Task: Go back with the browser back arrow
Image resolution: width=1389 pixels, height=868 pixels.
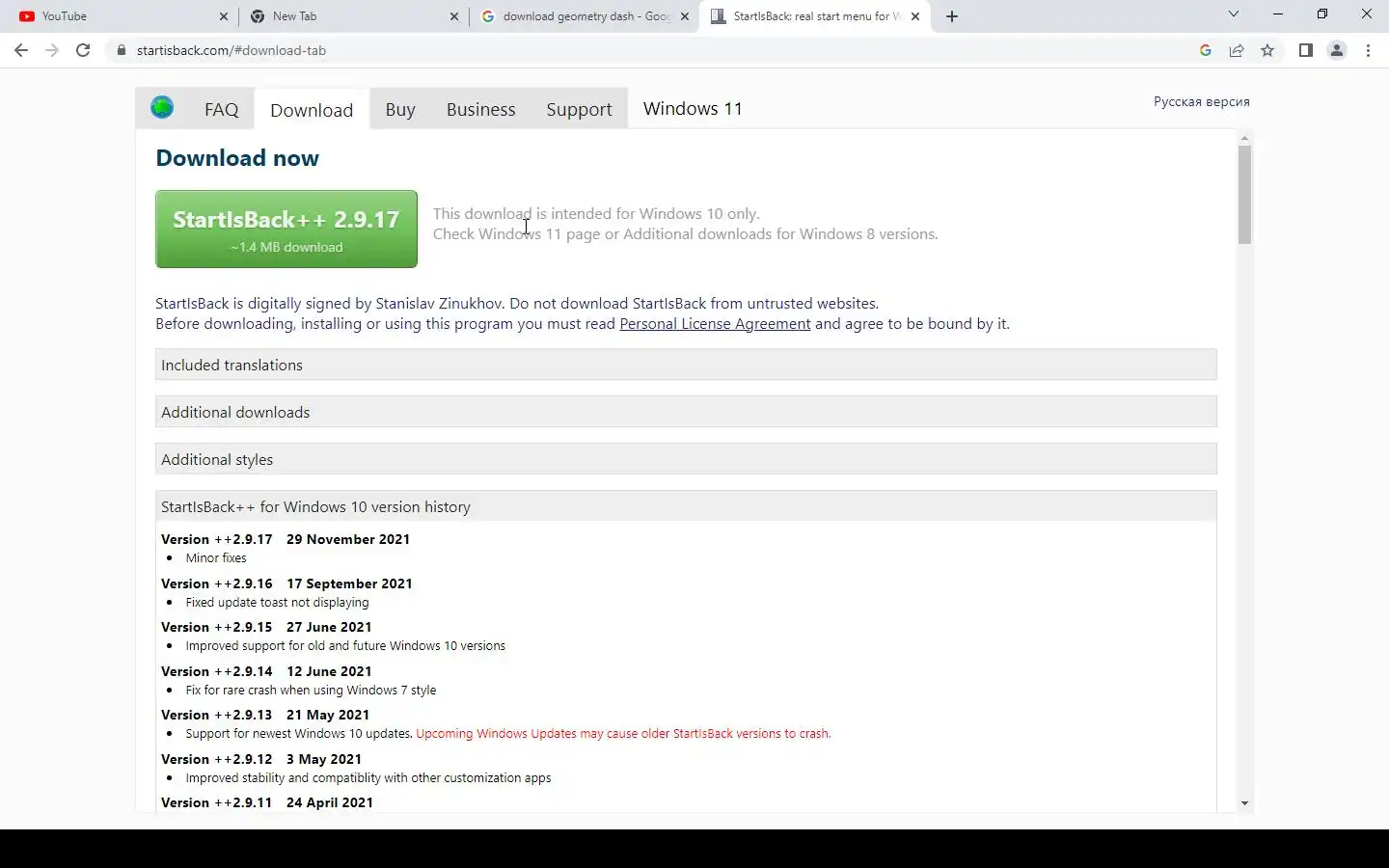Action: [x=21, y=50]
